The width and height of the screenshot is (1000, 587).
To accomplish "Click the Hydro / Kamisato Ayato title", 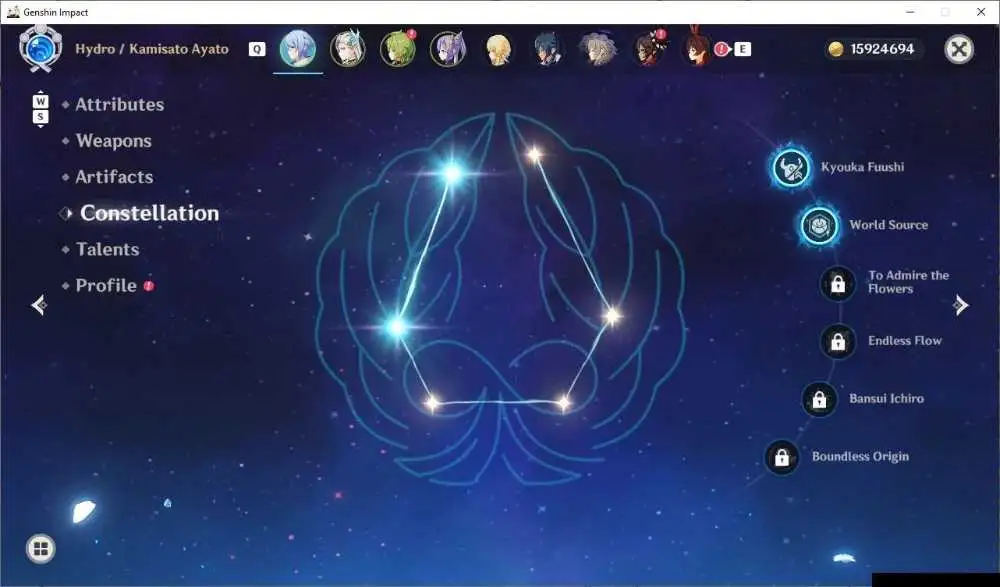I will [x=152, y=49].
